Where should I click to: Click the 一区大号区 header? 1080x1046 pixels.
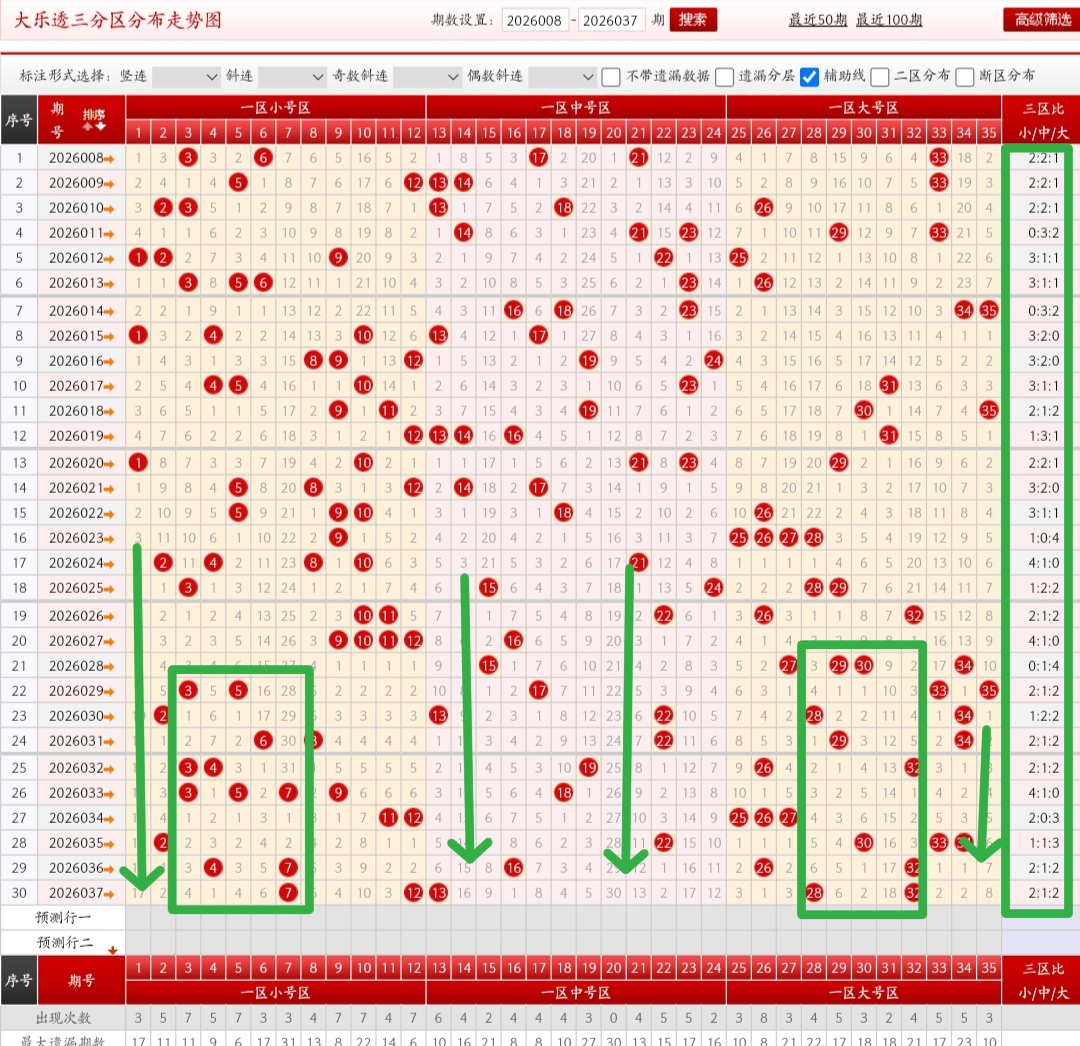tap(864, 107)
